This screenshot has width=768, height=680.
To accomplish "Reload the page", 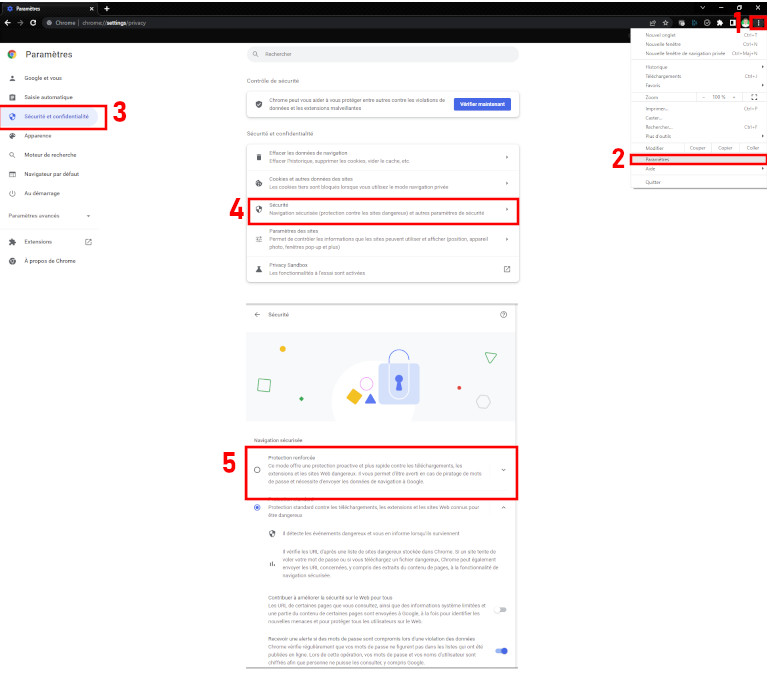I will coord(33,23).
